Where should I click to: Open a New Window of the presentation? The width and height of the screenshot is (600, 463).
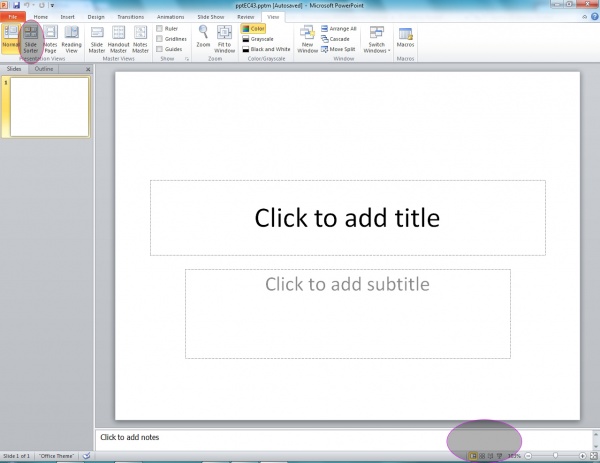click(307, 39)
